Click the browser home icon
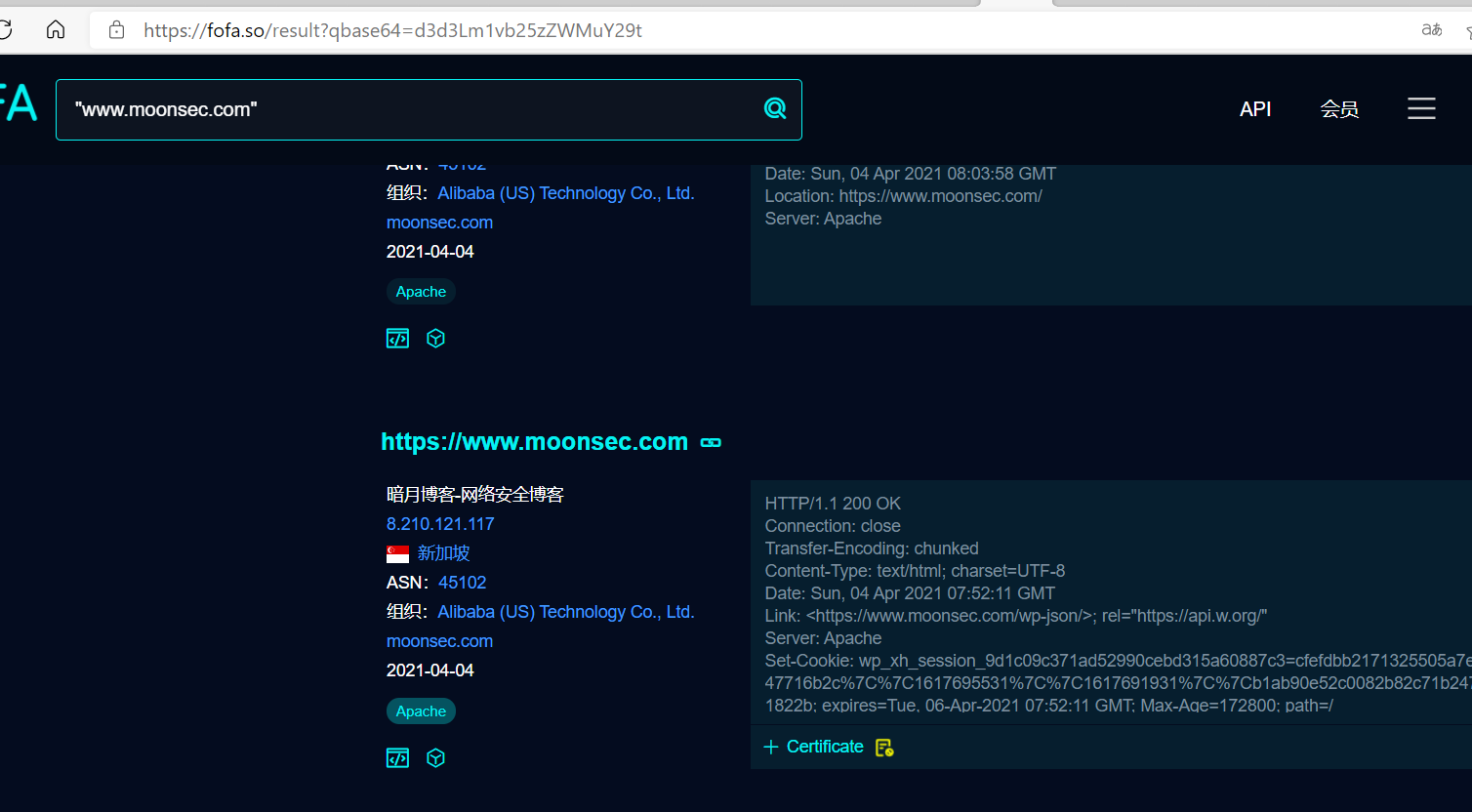 56,30
